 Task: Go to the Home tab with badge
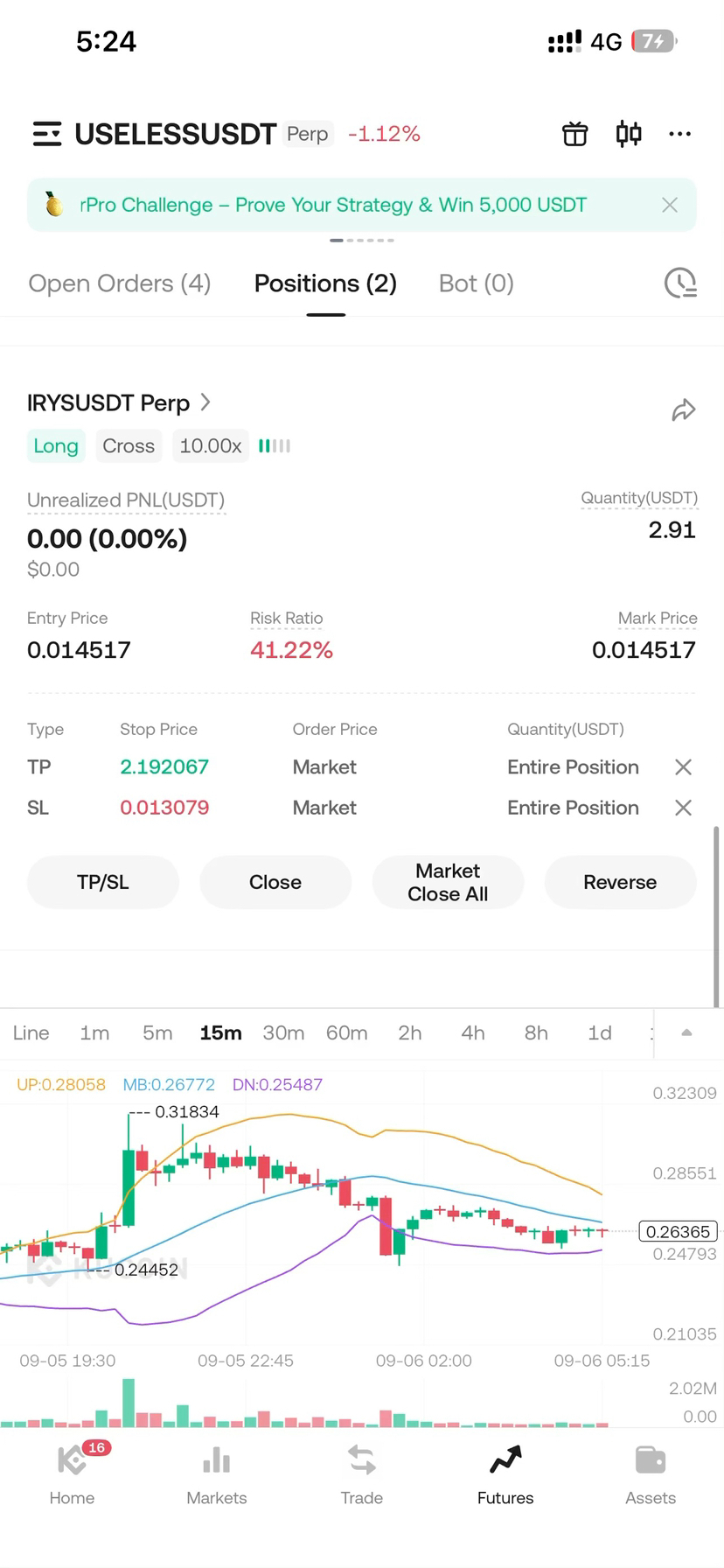click(x=72, y=1474)
